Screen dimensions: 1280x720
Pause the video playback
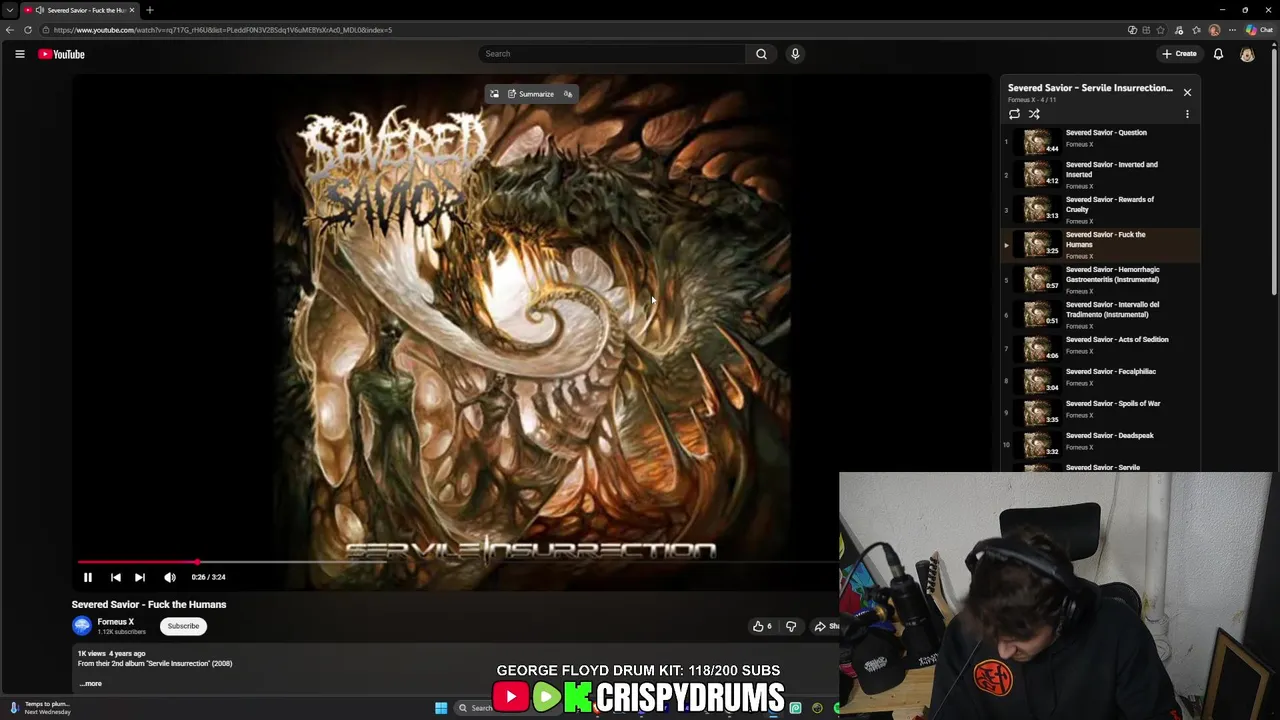coord(88,577)
